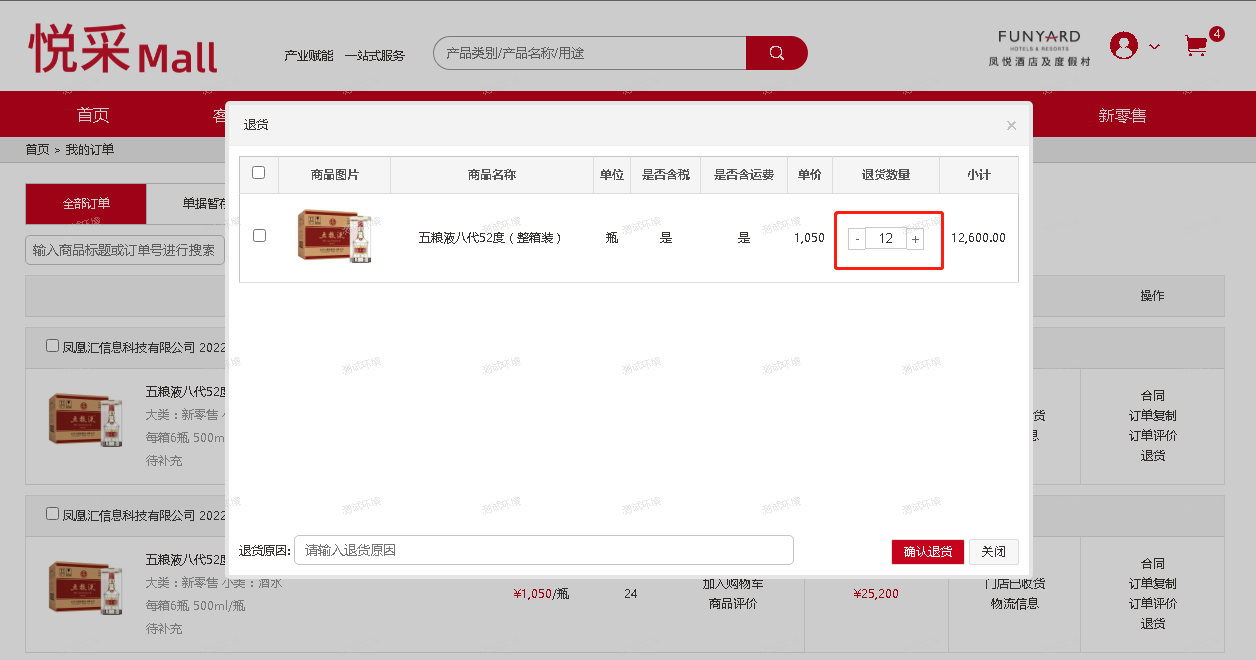The image size is (1256, 660).
Task: Click 订单复制 for the first order
Action: pos(1153,416)
